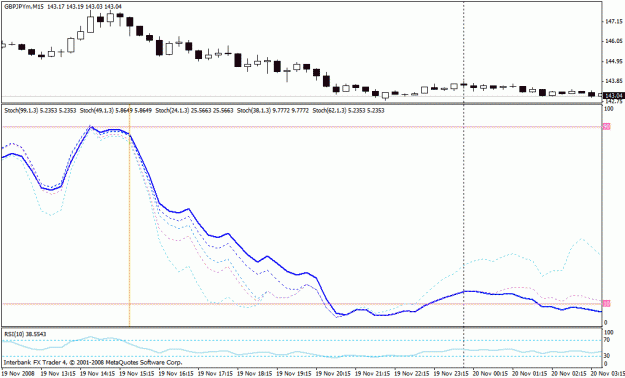Click the 19 Nov 18:15 time label

tap(254, 374)
